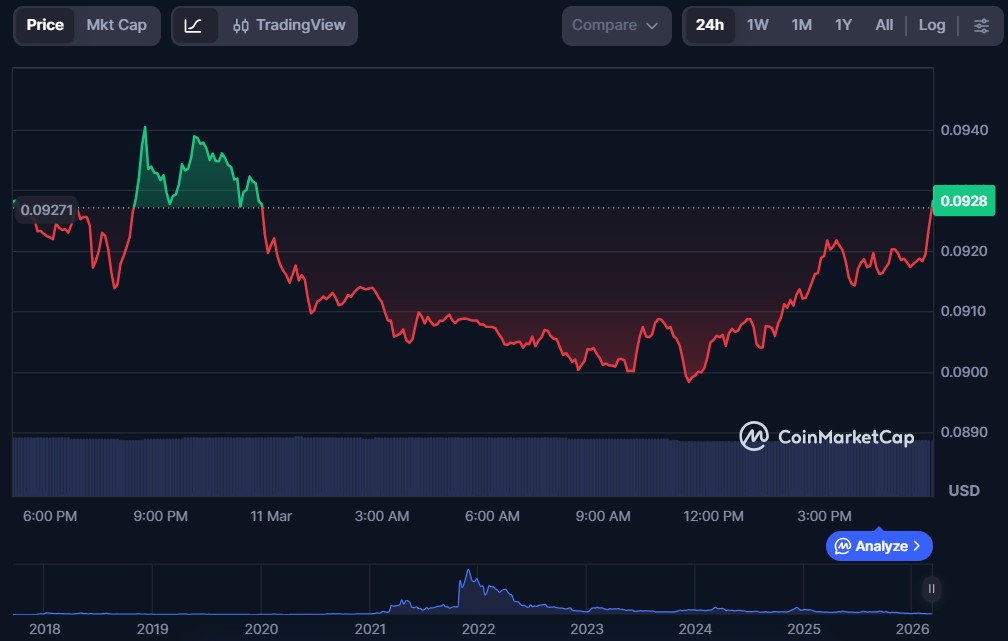Switch chart to Mkt Cap view
Viewport: 1008px width, 641px height.
pyautogui.click(x=116, y=25)
